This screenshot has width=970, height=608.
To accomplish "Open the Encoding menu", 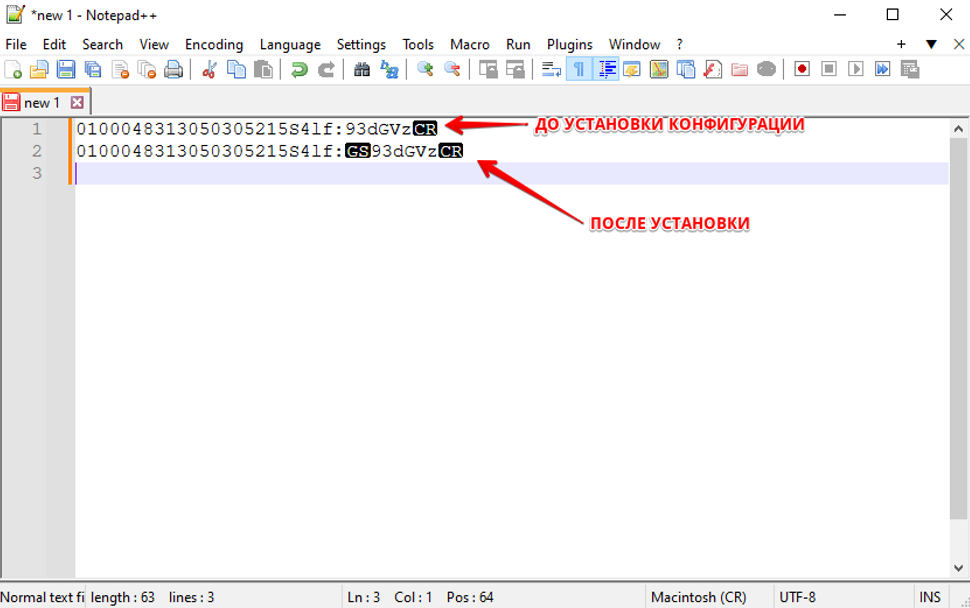I will 214,44.
